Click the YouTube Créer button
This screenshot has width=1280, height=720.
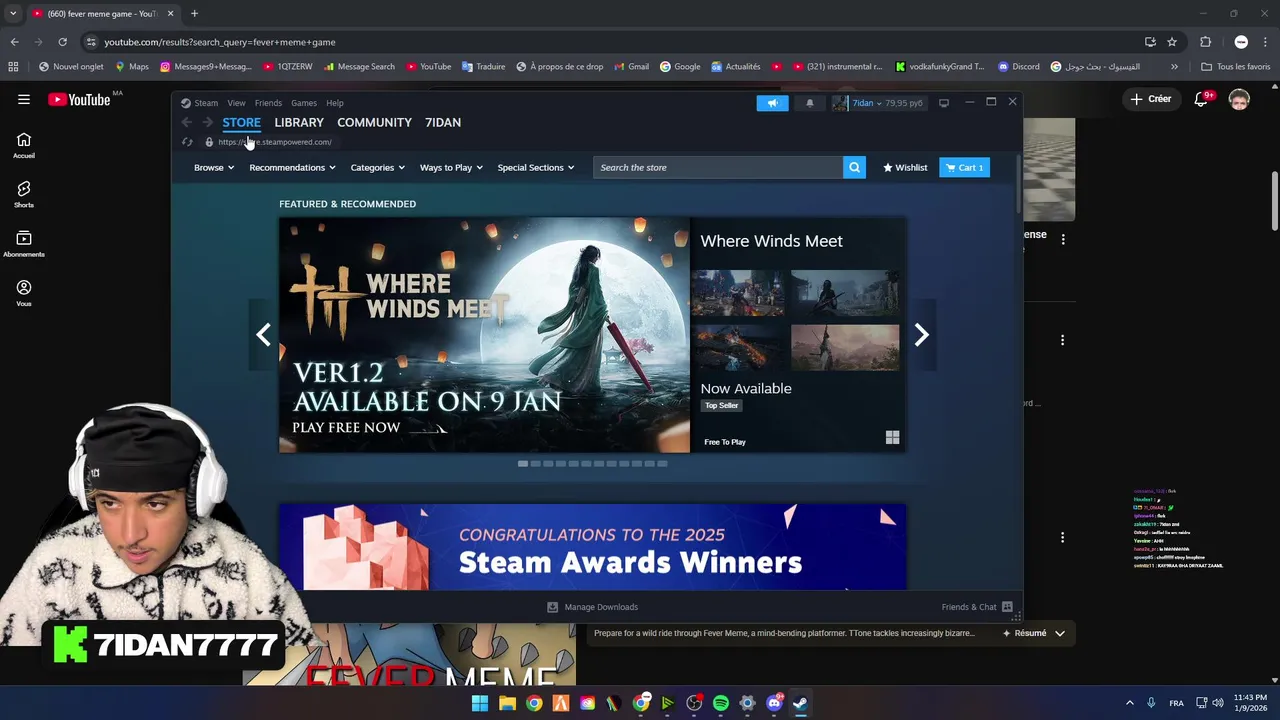(x=1151, y=99)
